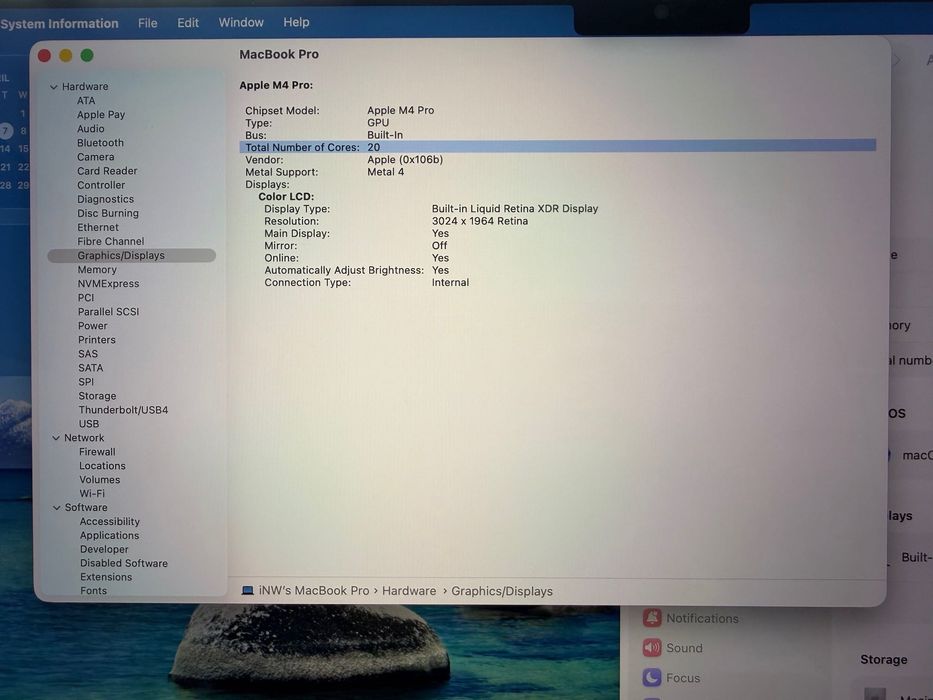Click Hardware in the path bar
The height and width of the screenshot is (700, 933).
[x=409, y=590]
